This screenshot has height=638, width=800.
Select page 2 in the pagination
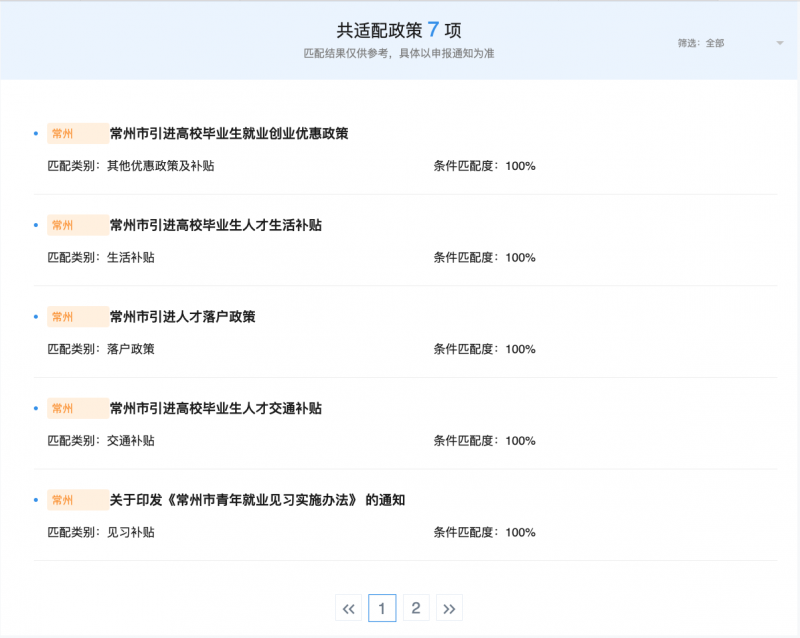(415, 607)
